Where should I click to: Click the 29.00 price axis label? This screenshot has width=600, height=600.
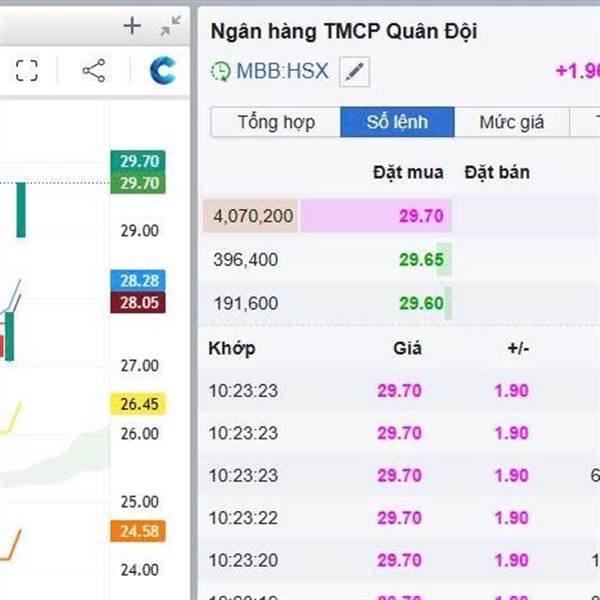point(140,231)
